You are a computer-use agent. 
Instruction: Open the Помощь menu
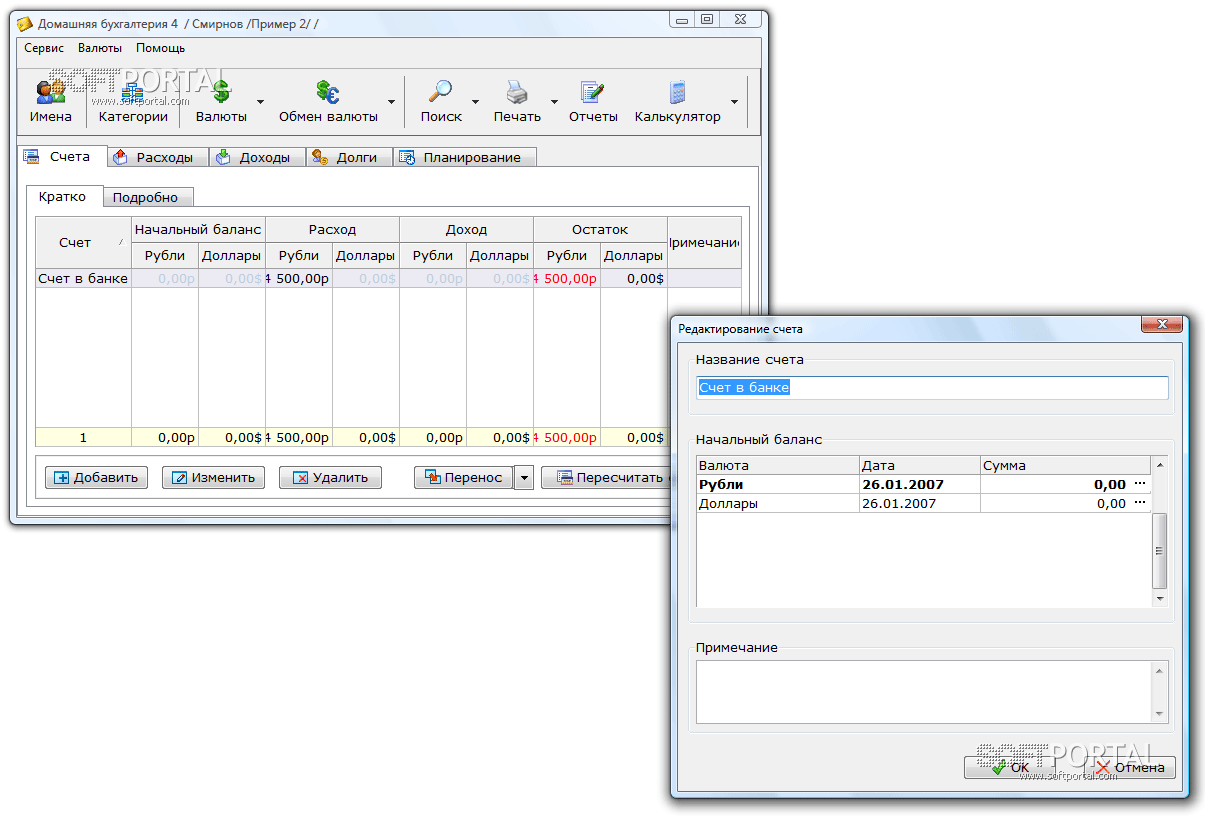click(161, 48)
